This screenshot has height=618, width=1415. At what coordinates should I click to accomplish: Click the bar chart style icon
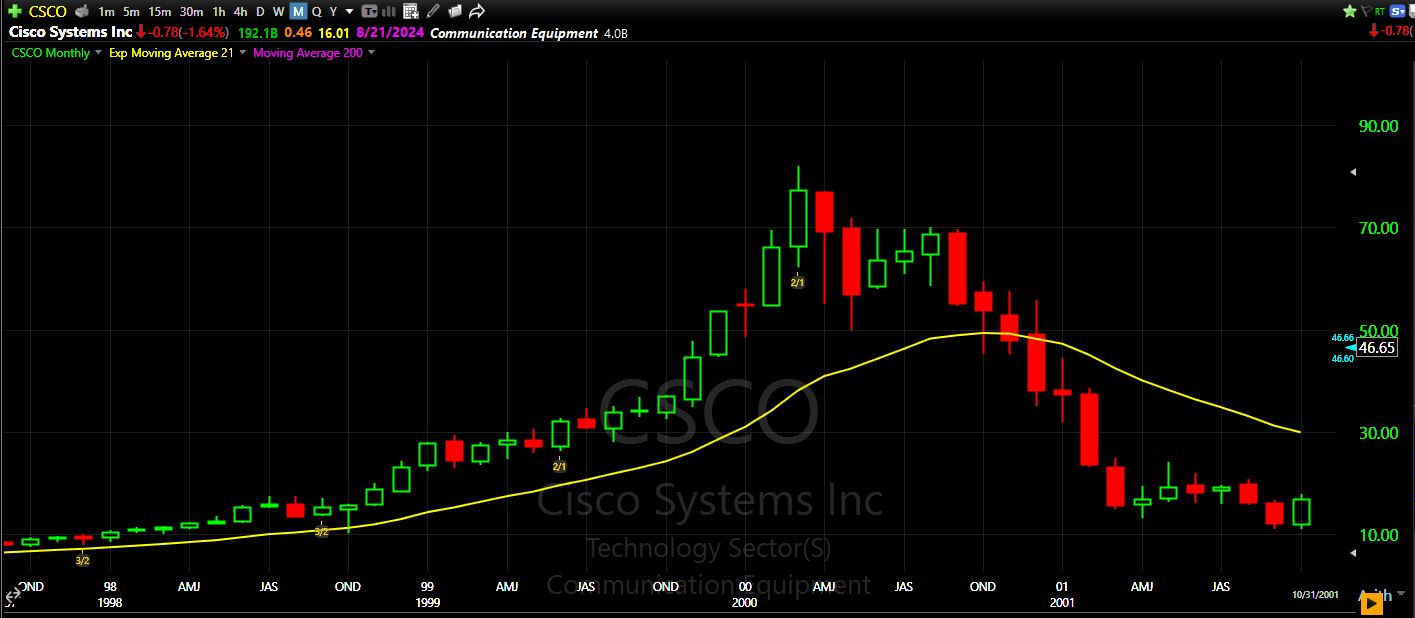coord(390,12)
